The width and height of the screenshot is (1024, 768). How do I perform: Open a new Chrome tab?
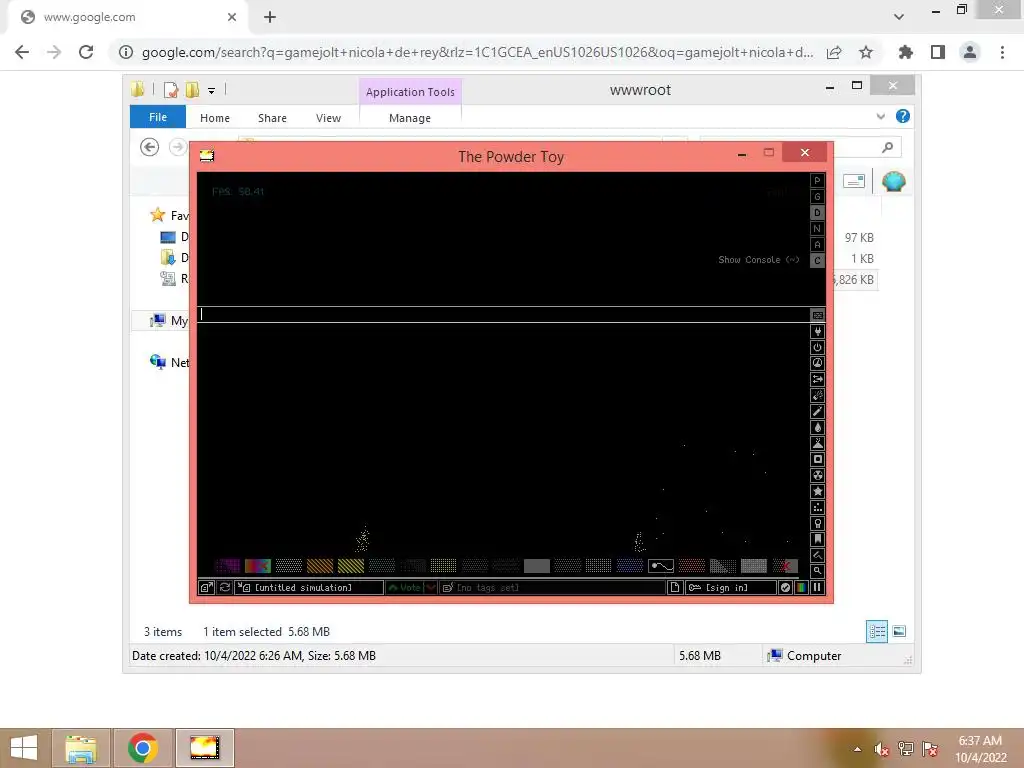[x=270, y=17]
